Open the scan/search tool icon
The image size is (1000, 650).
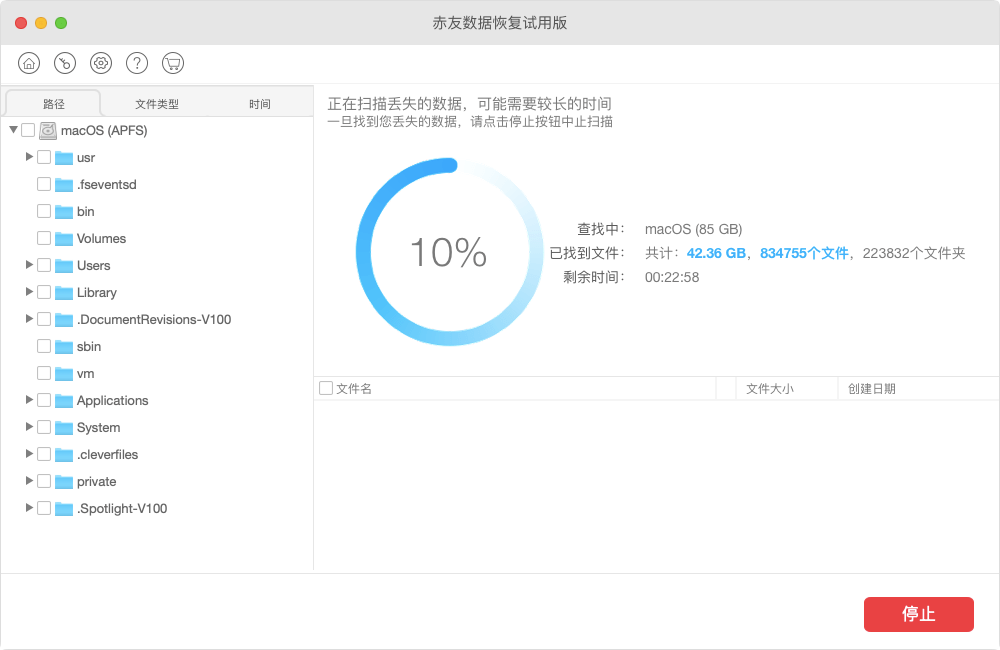[65, 63]
